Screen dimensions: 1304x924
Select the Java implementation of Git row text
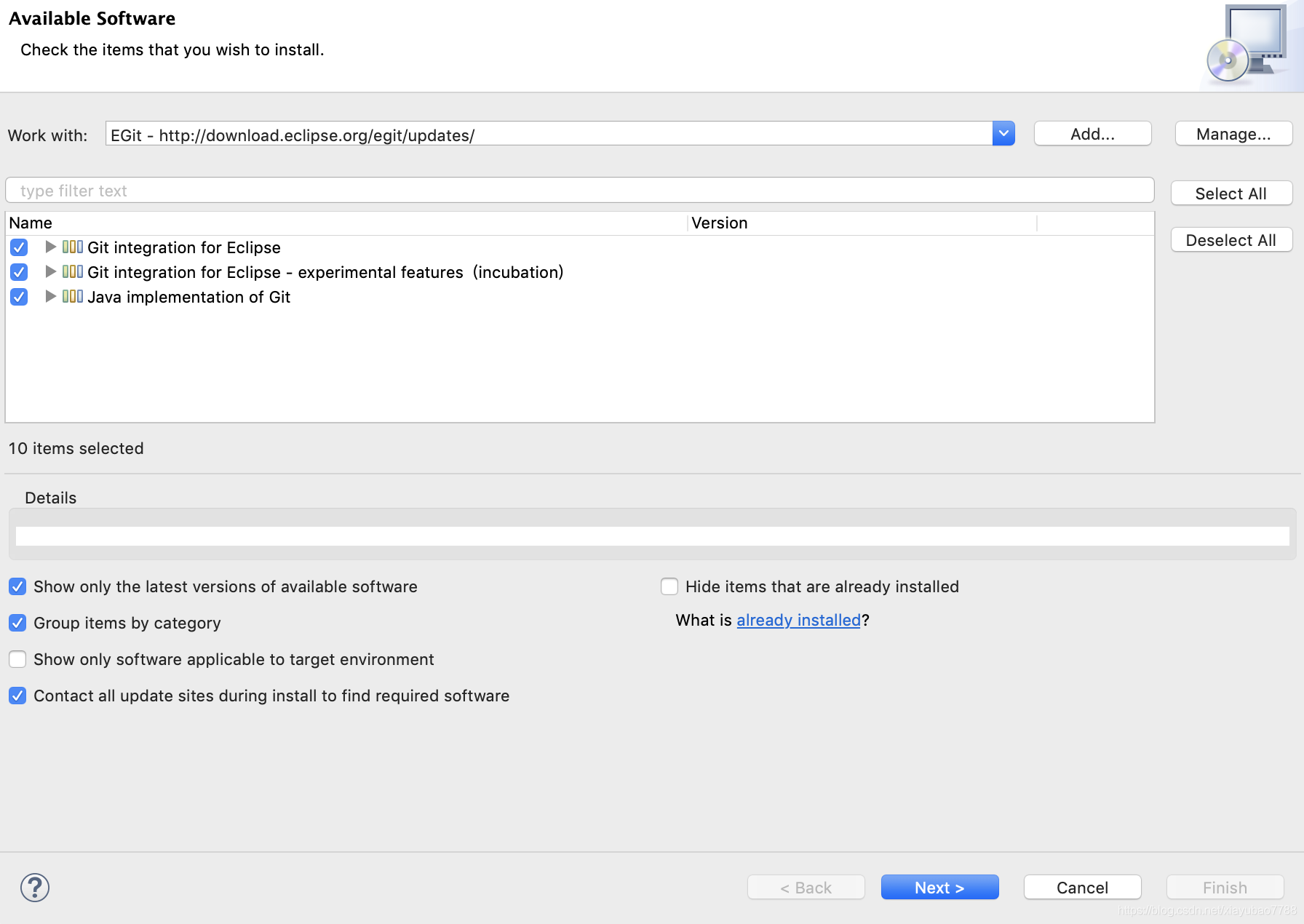click(x=188, y=297)
